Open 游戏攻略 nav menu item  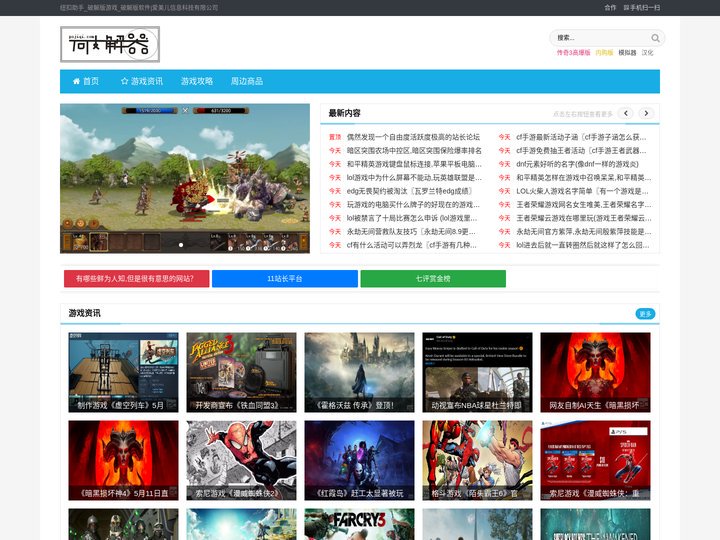pyautogui.click(x=197, y=81)
